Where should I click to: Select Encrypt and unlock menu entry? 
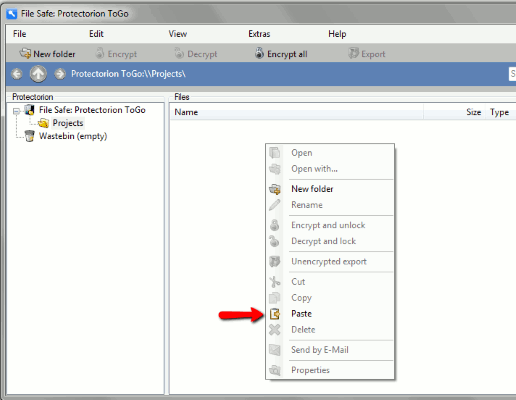[x=330, y=225]
